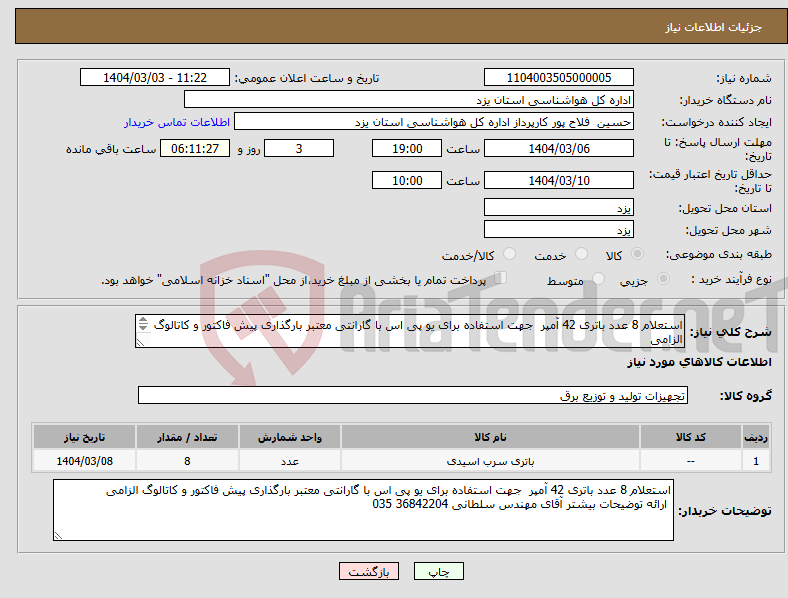Select the جزیی purchase type radio

663,278
